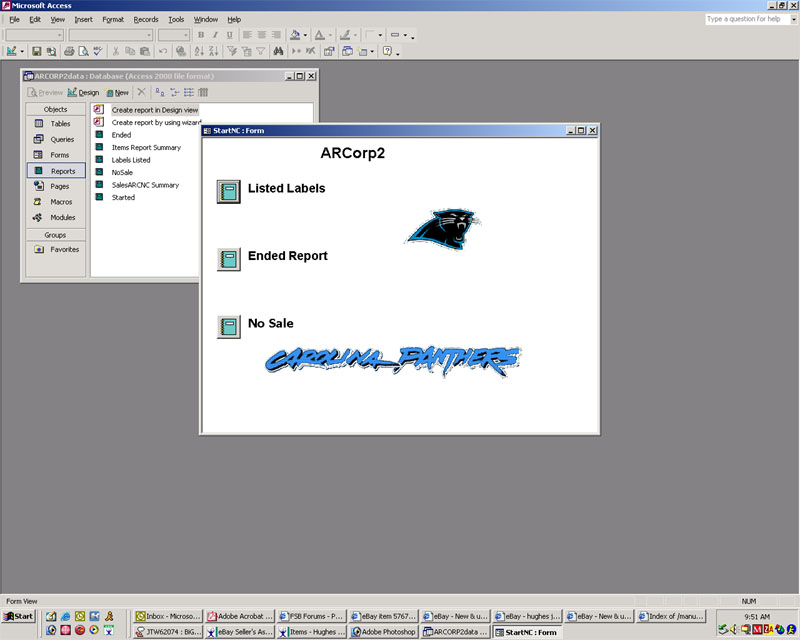800x640 pixels.
Task: Toggle Center alignment button
Action: tap(261, 35)
